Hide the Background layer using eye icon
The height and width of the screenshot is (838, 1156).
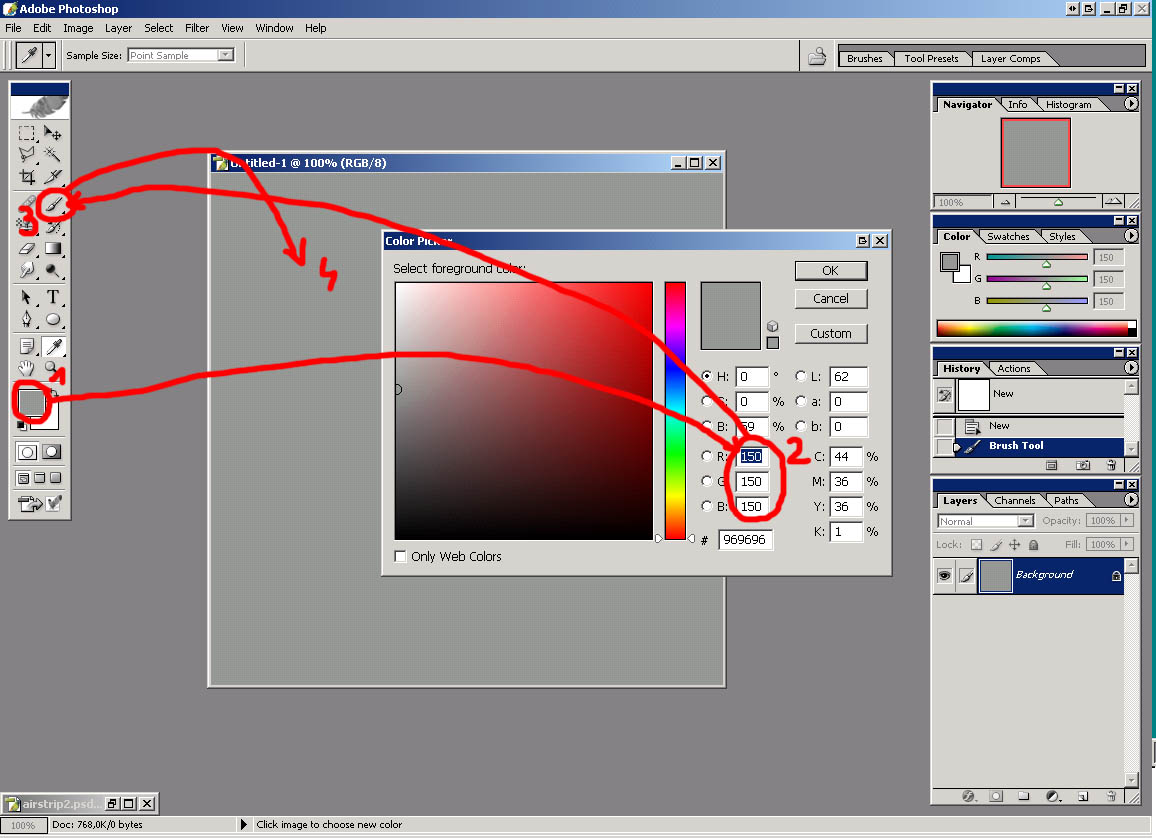click(x=944, y=576)
